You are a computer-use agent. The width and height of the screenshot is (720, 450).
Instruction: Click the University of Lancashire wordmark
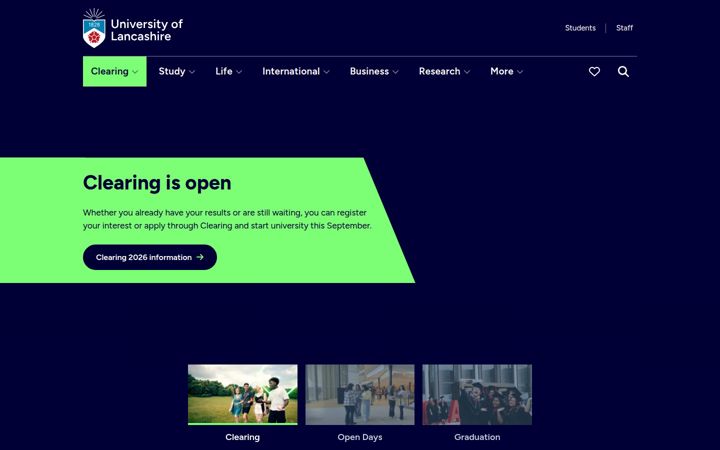click(x=147, y=30)
